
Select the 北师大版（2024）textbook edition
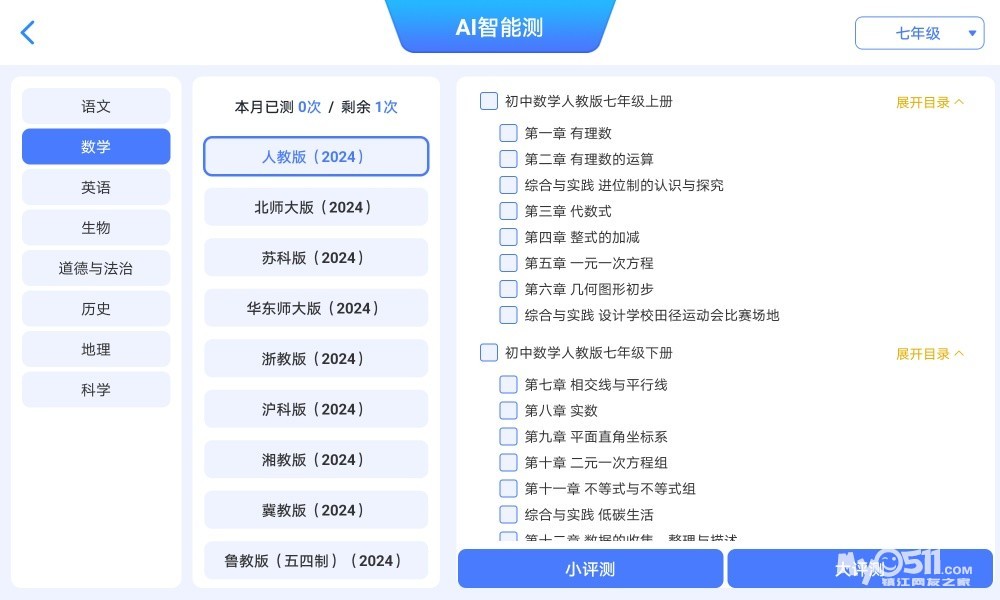pos(315,207)
